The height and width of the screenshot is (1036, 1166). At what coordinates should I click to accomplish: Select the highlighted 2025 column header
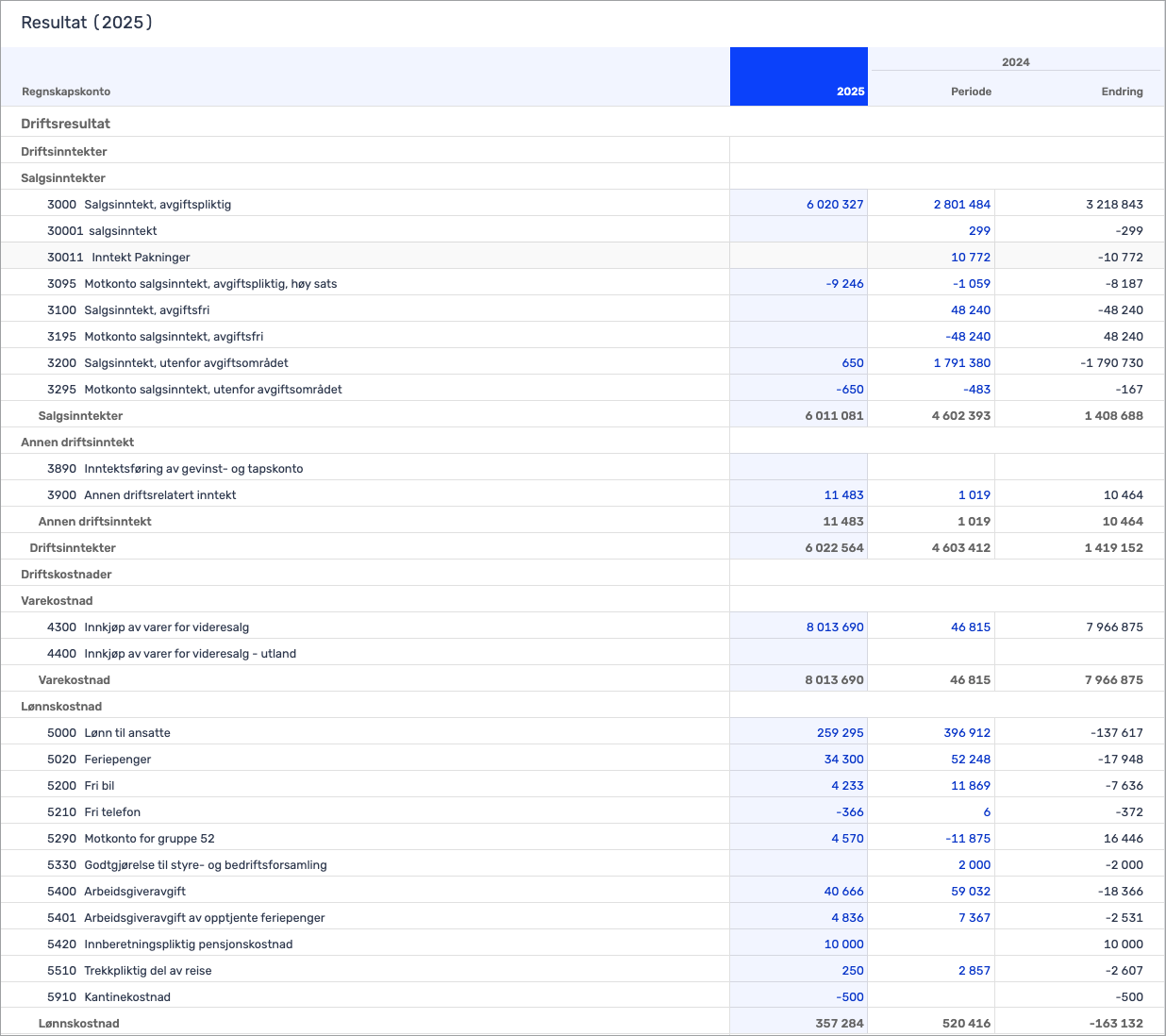[x=850, y=92]
